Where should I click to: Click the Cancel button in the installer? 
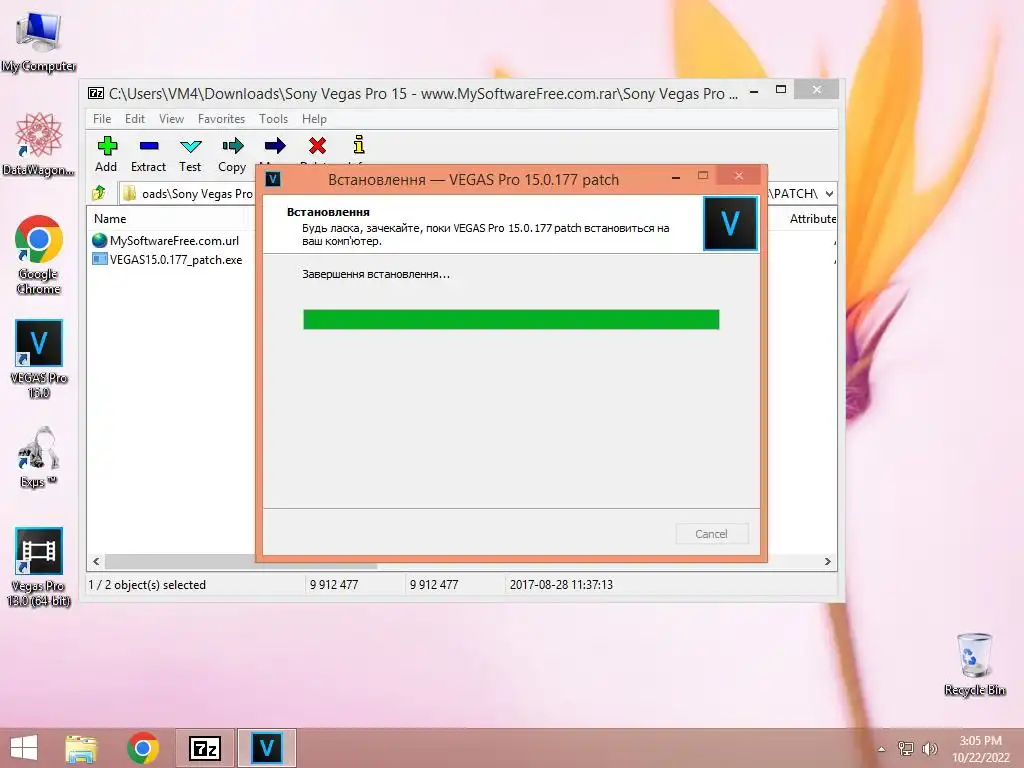coord(712,534)
